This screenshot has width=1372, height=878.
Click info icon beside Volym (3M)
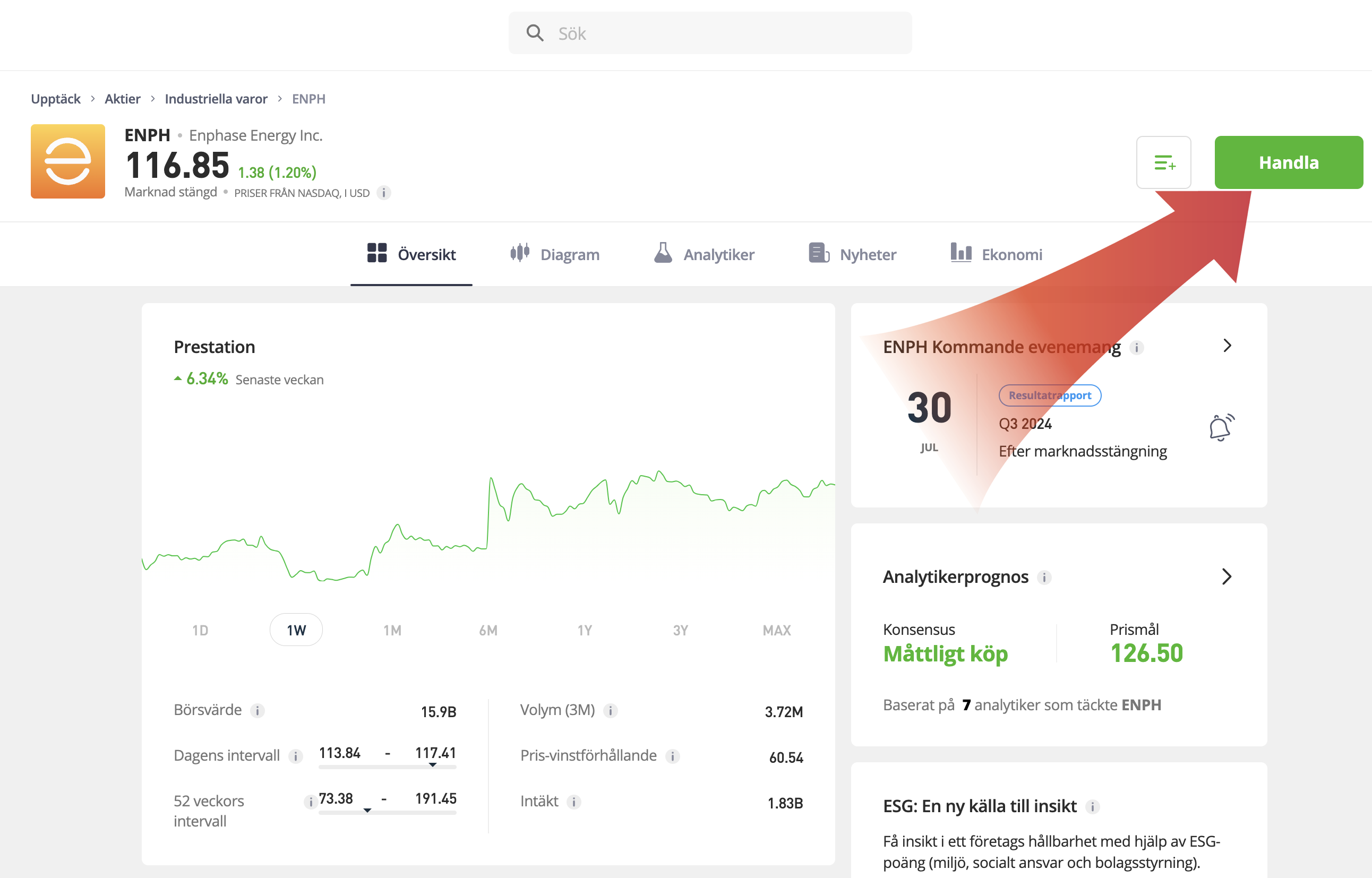(x=611, y=710)
